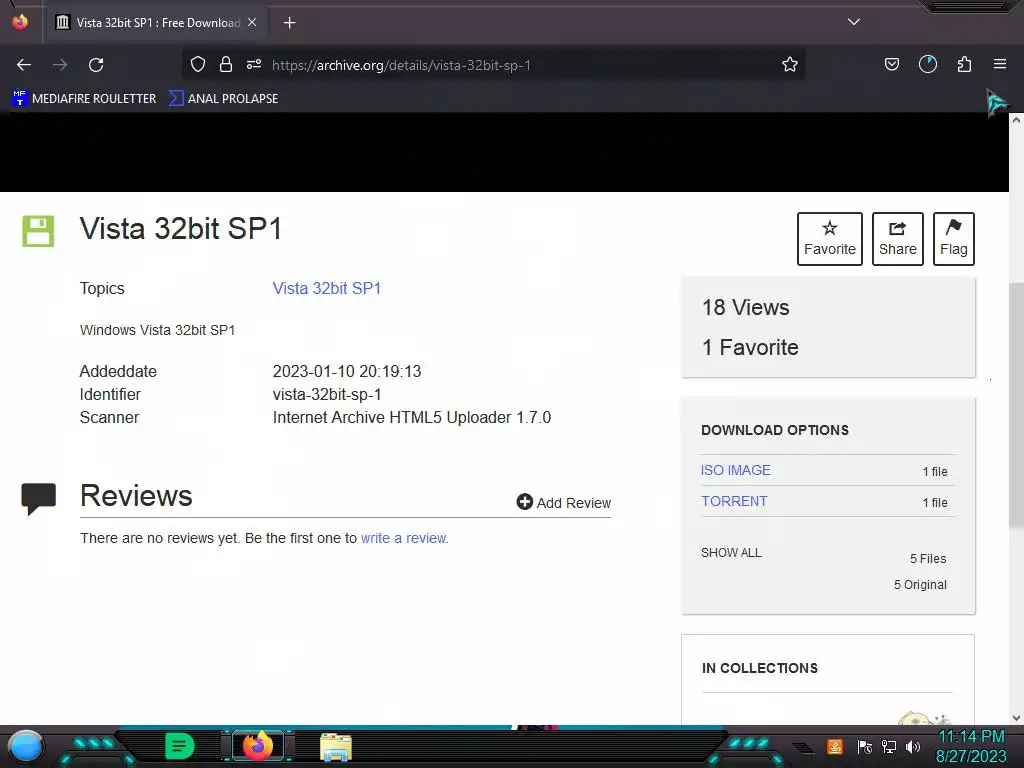1024x768 pixels.
Task: Show all download files
Action: (731, 552)
